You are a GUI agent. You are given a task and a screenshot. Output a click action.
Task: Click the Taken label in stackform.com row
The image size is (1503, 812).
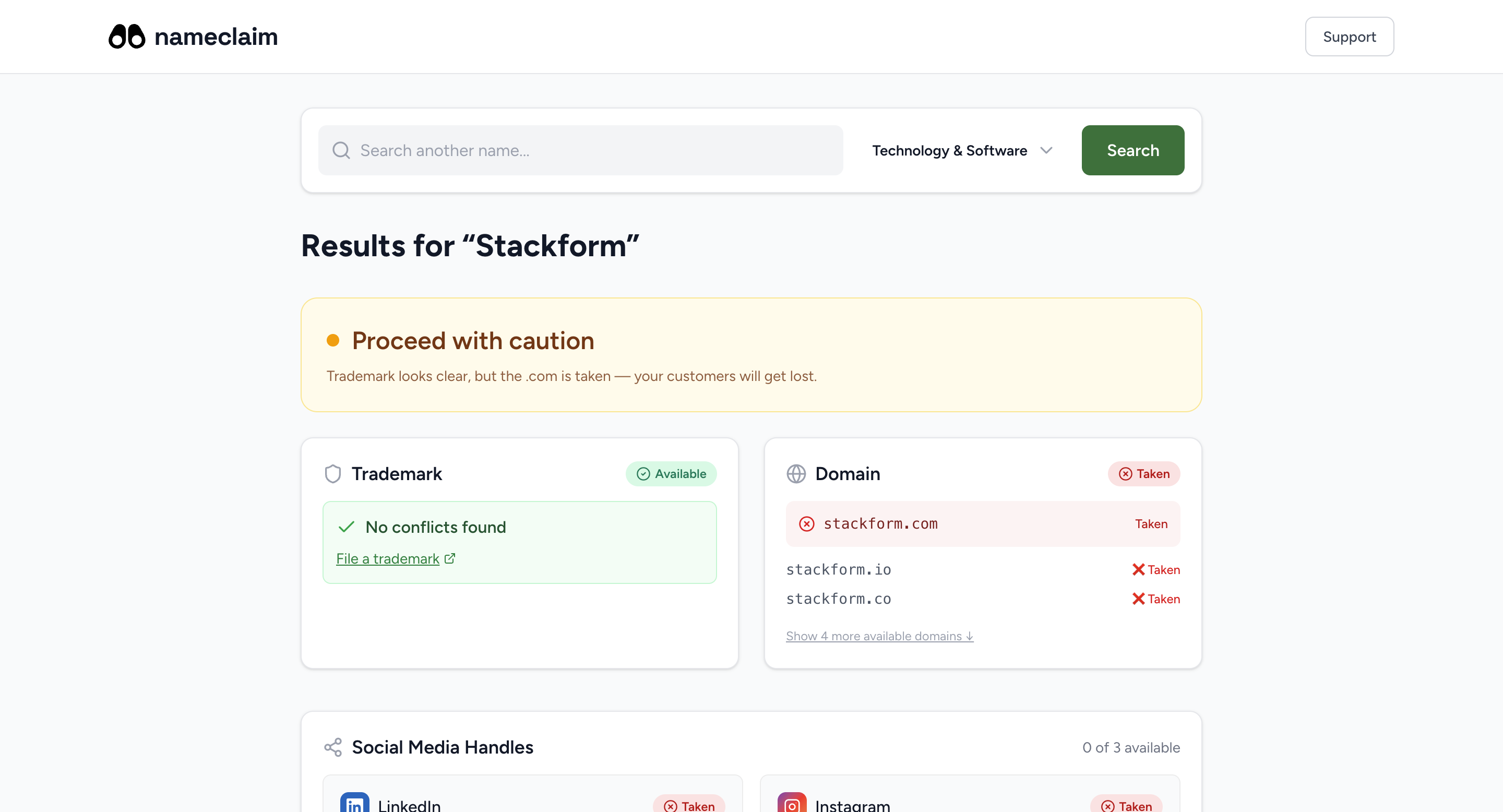point(1151,524)
